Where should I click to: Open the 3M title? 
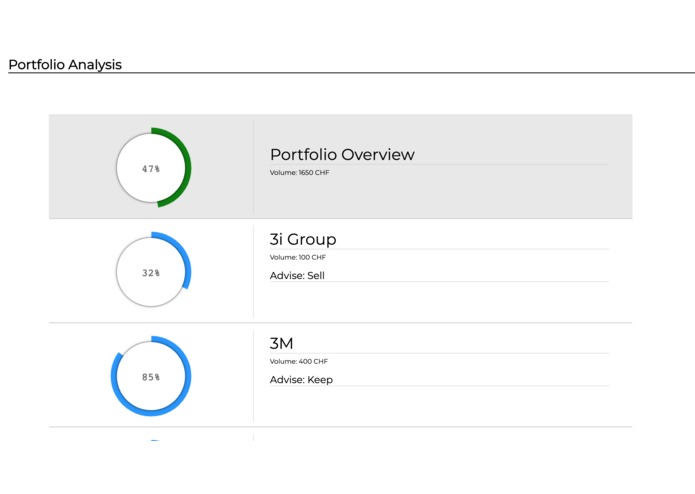pos(281,343)
